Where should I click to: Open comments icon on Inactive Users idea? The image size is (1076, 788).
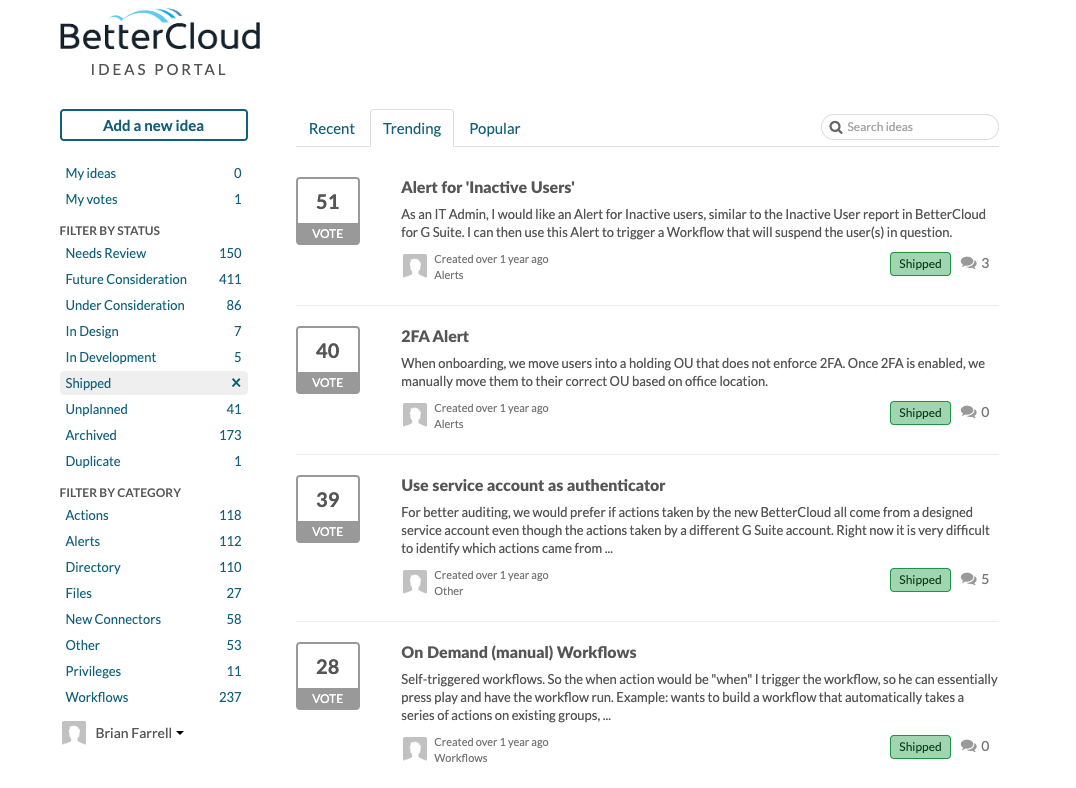(x=968, y=263)
